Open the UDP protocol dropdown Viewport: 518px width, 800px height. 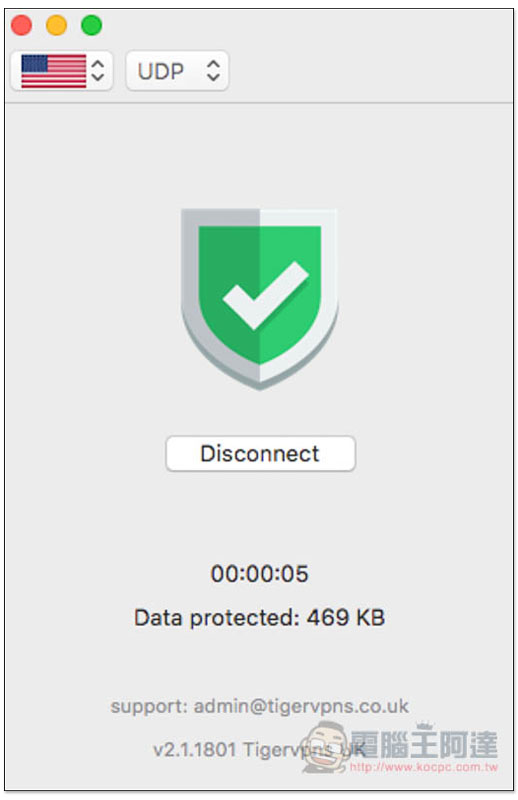tap(177, 71)
